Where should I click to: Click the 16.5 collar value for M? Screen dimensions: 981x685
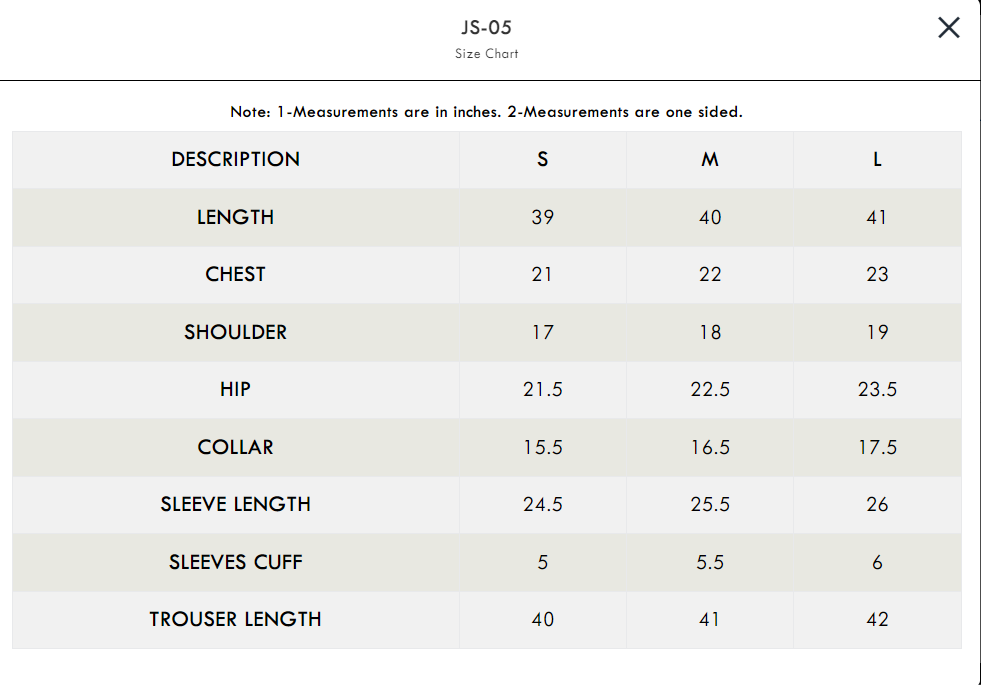point(709,447)
